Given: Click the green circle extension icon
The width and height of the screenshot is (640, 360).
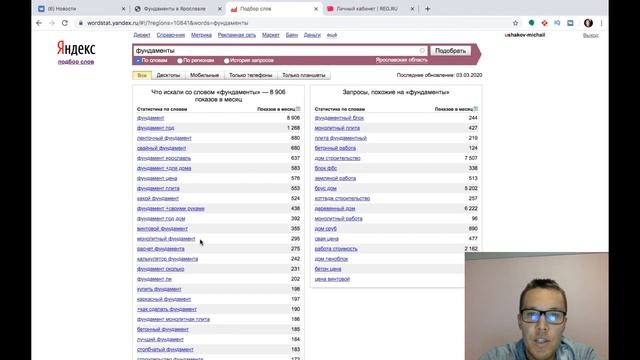Looking at the screenshot, I should pyautogui.click(x=531, y=23).
